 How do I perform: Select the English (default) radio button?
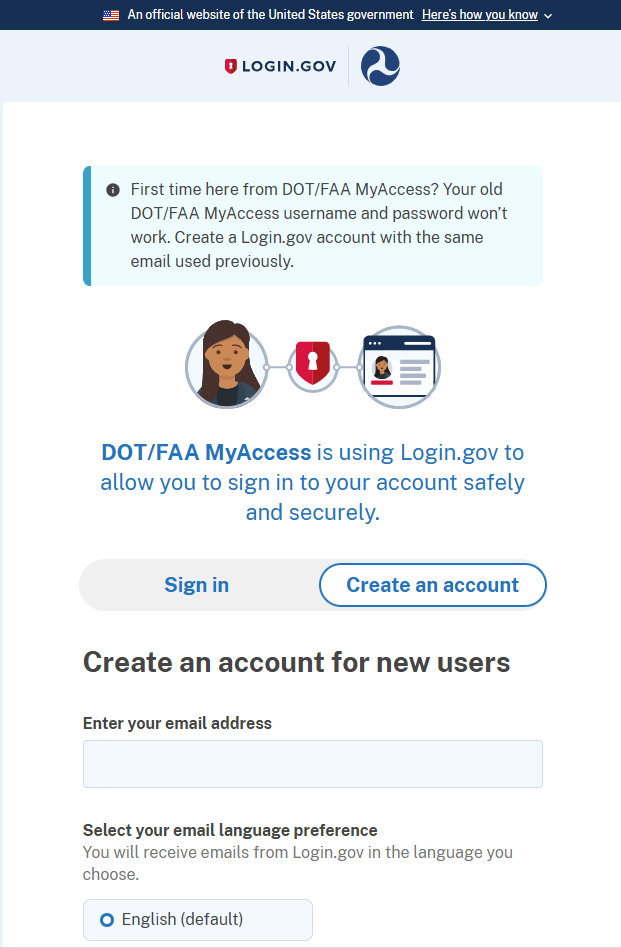104,919
